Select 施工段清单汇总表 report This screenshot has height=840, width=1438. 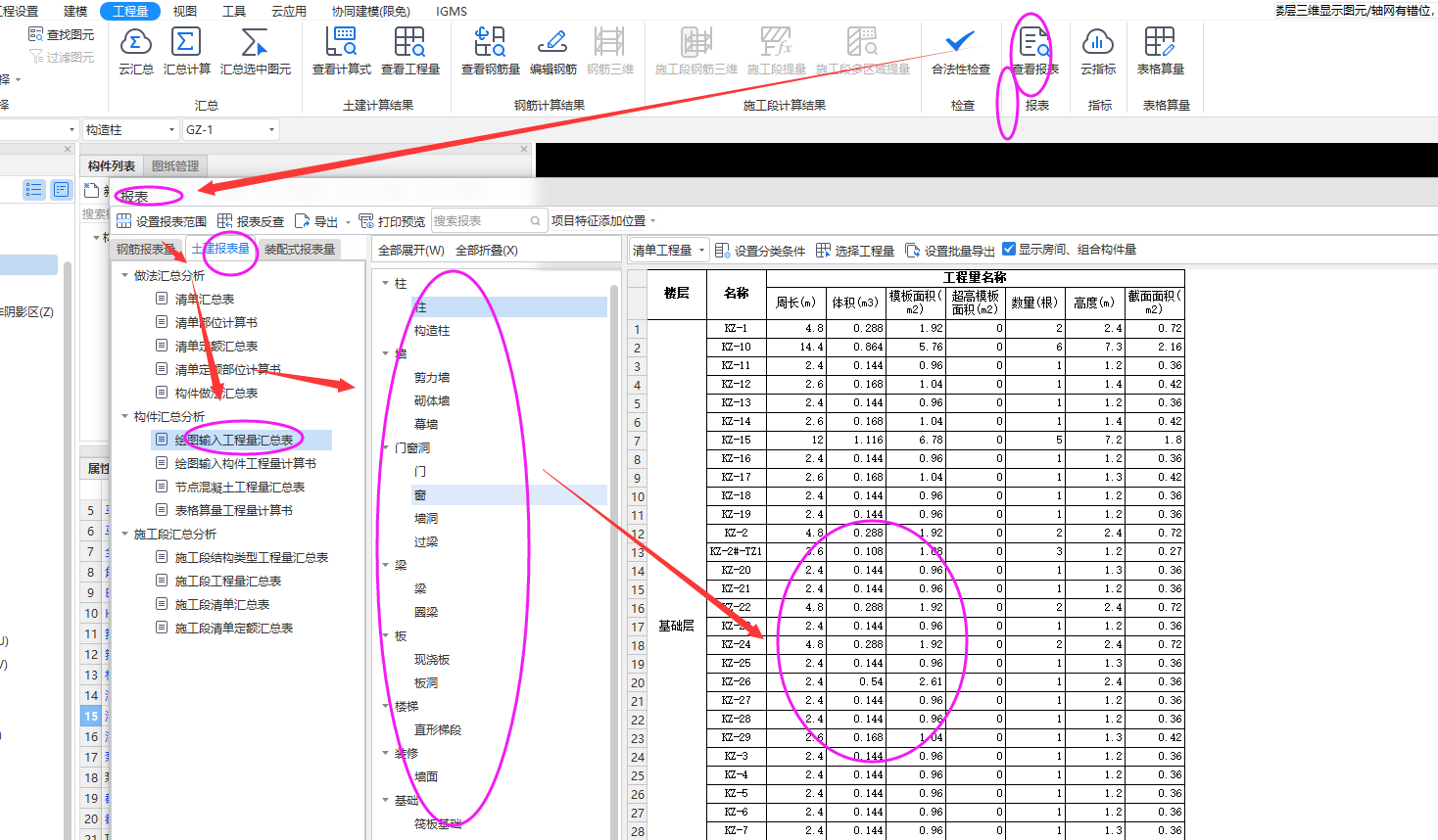222,605
